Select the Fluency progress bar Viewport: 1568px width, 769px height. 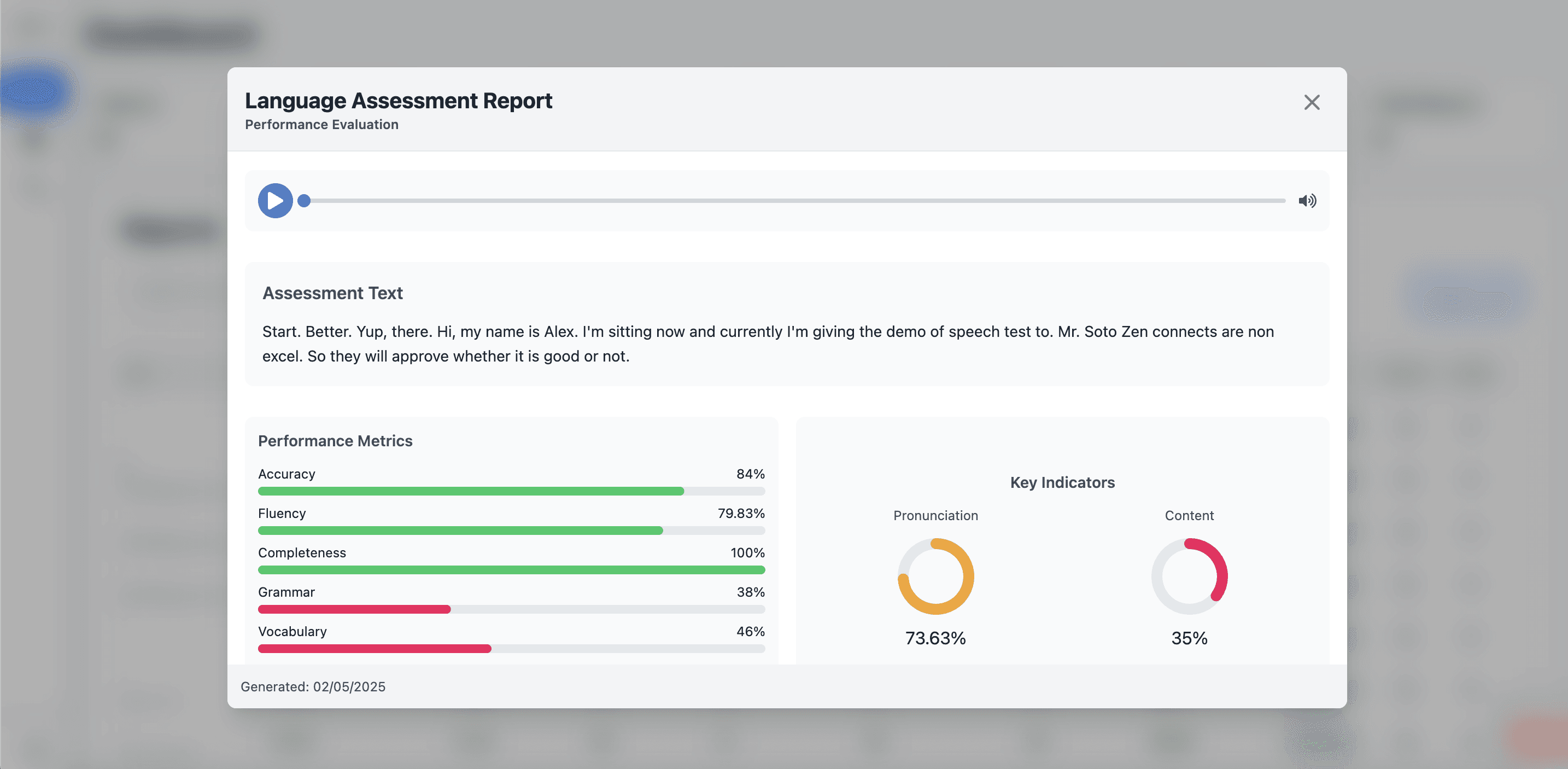pyautogui.click(x=511, y=531)
